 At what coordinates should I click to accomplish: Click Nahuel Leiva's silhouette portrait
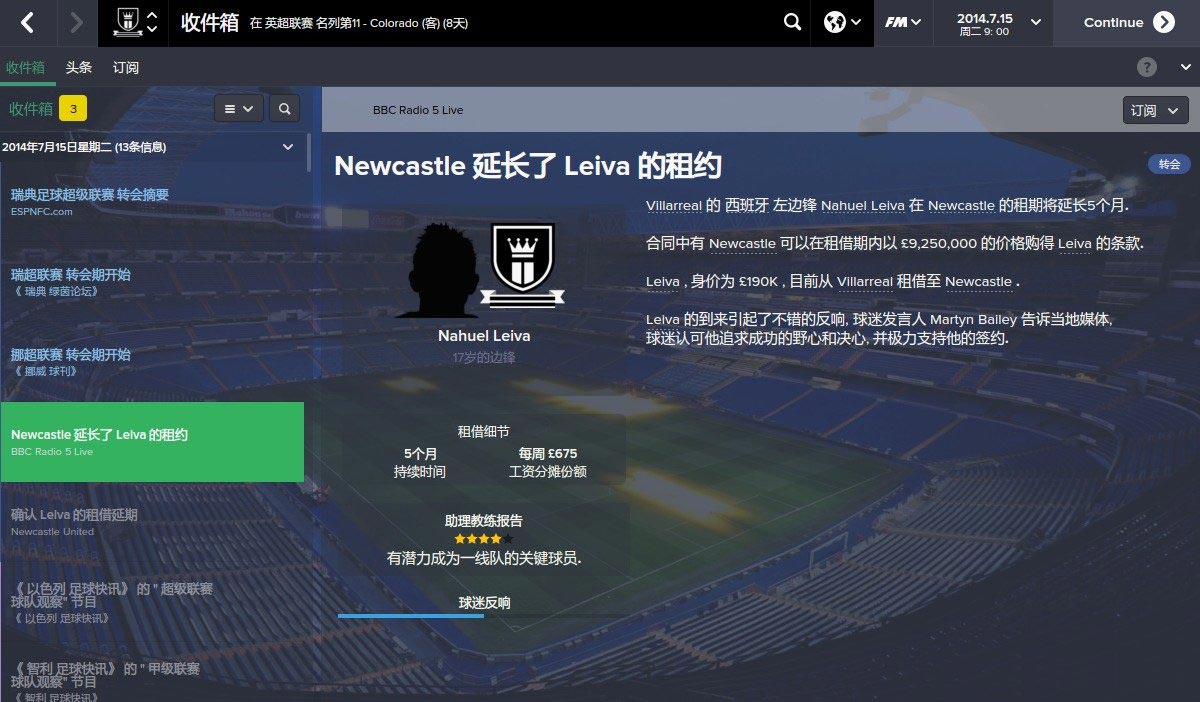pos(436,270)
